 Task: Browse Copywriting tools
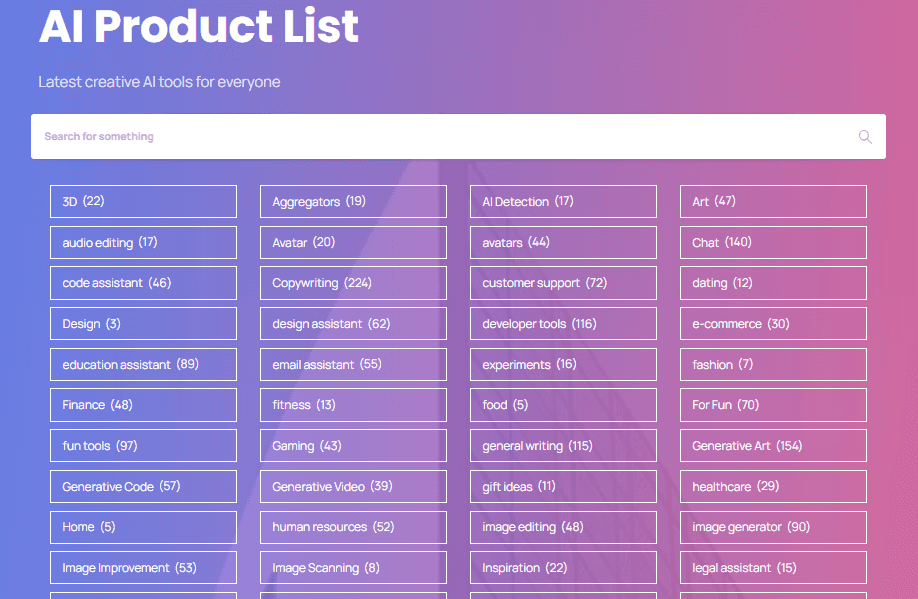click(353, 283)
